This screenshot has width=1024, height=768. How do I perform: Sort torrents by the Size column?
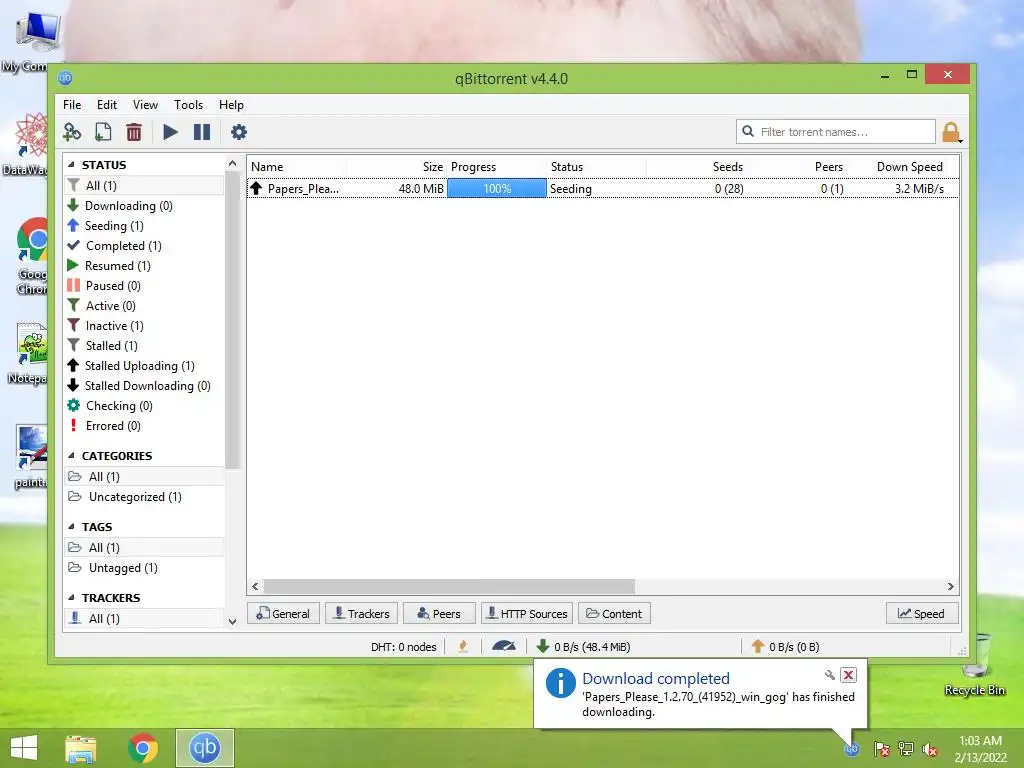[x=397, y=167]
